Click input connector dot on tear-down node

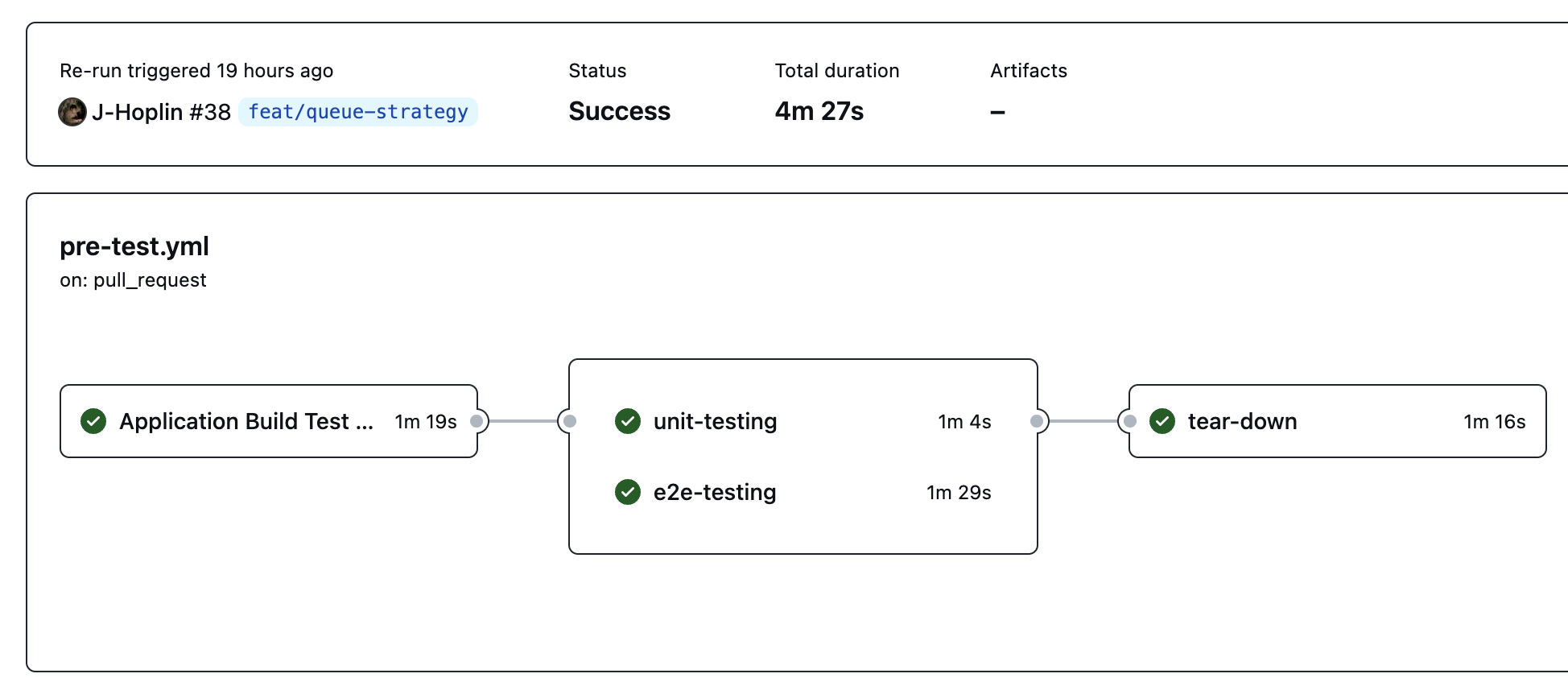1130,421
